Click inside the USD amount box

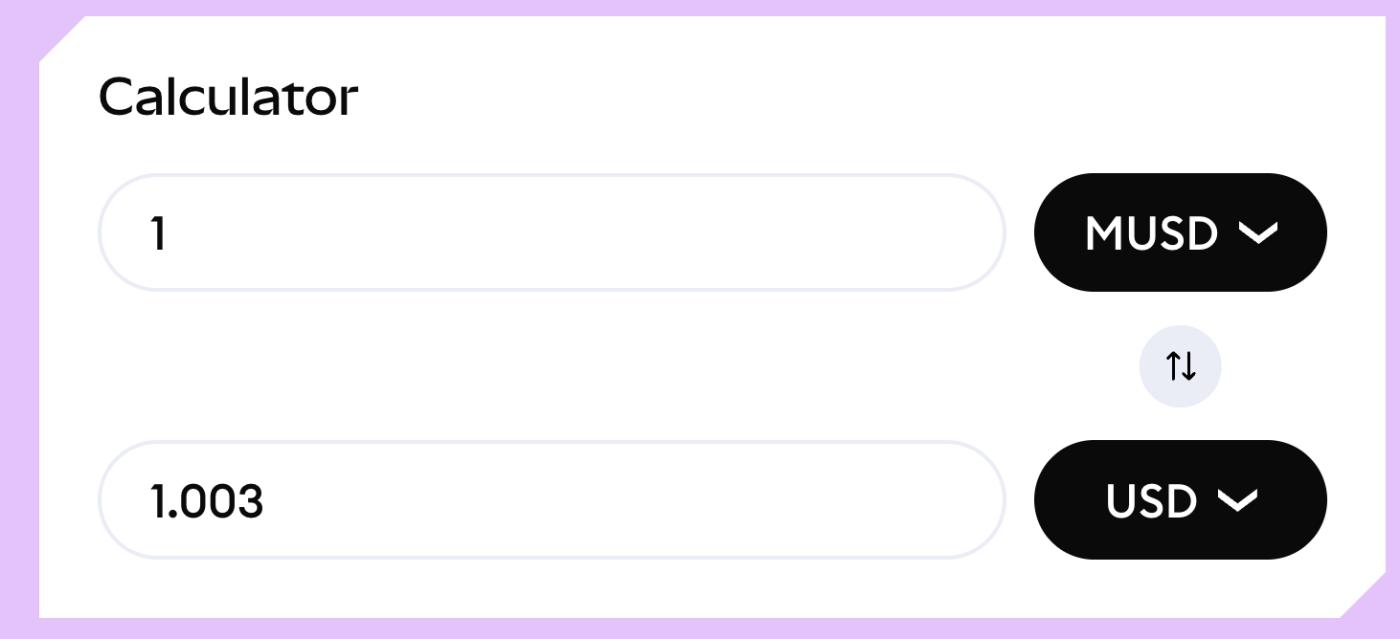[x=551, y=499]
